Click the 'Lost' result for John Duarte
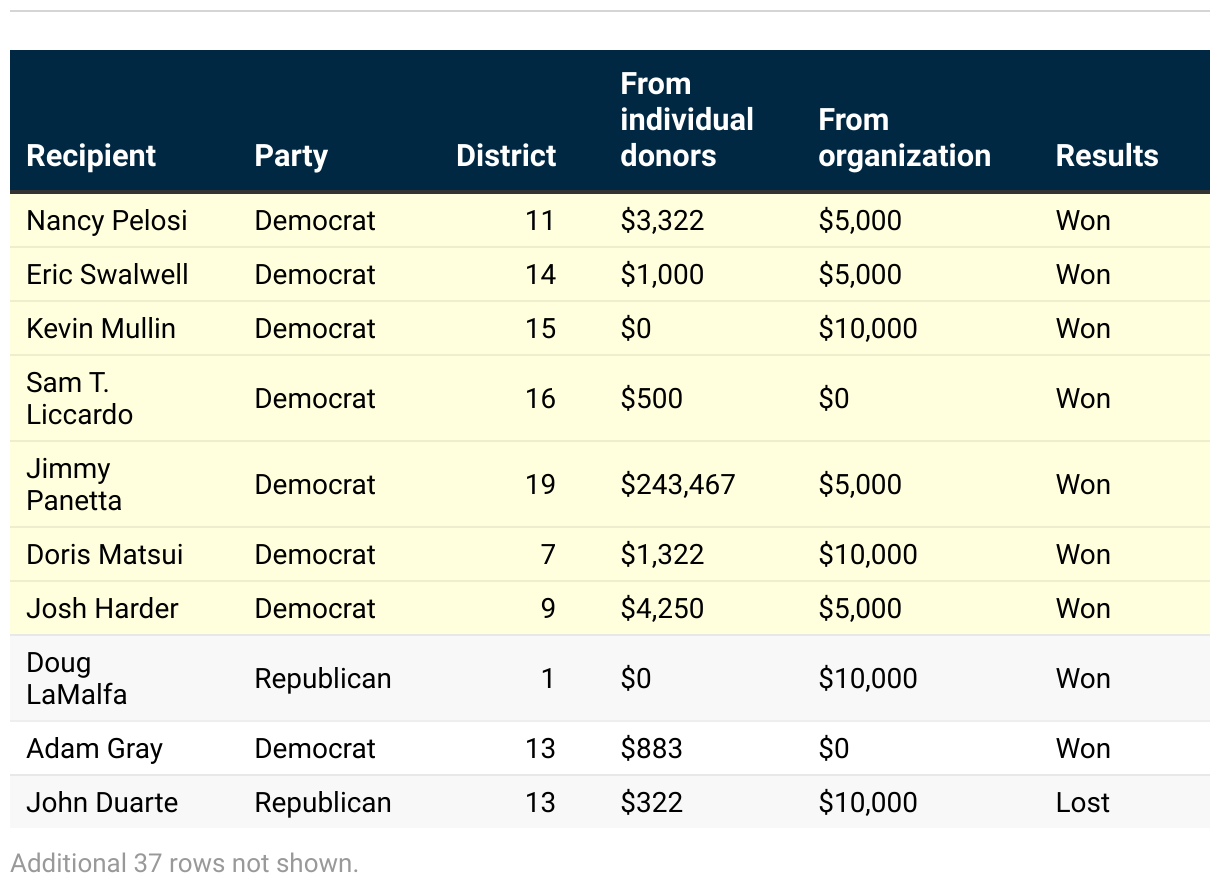 point(1083,803)
